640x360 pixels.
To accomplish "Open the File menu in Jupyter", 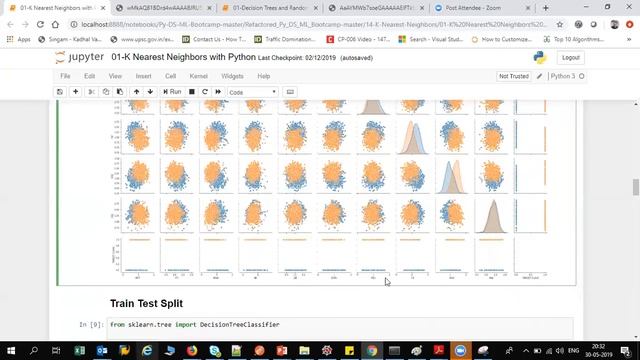I will pyautogui.click(x=65, y=76).
